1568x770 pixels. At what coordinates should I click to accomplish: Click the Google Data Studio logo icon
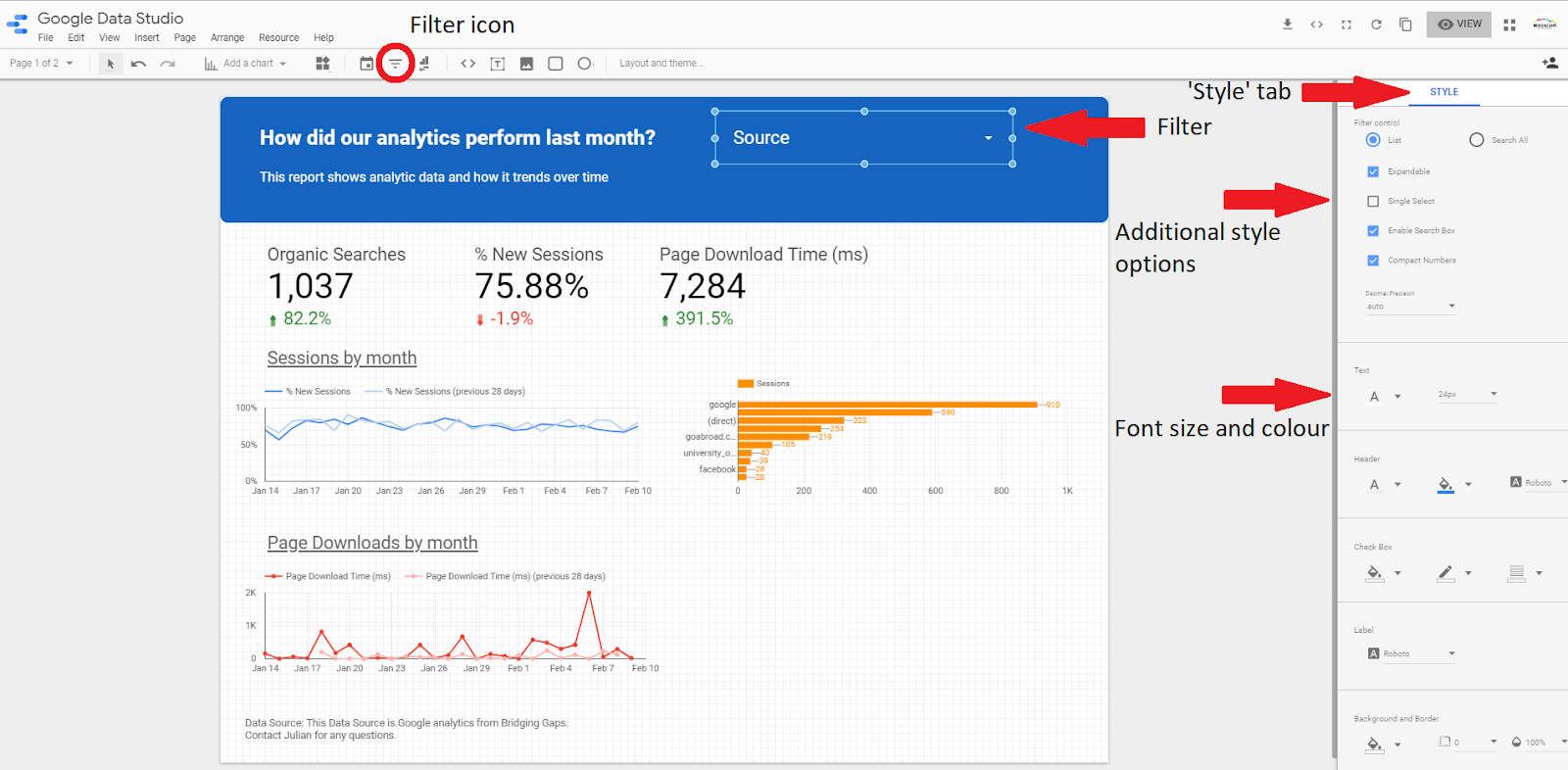tap(18, 24)
